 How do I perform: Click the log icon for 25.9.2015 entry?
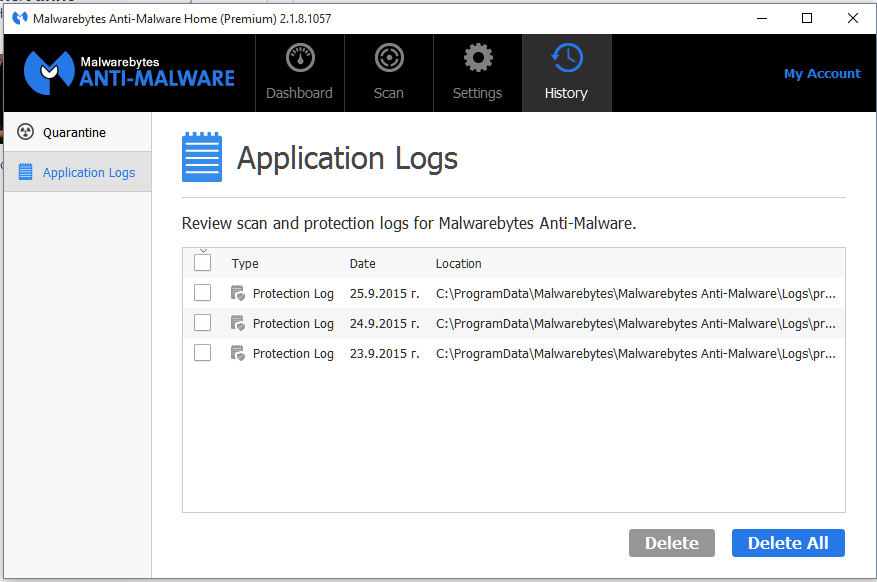[x=238, y=293]
